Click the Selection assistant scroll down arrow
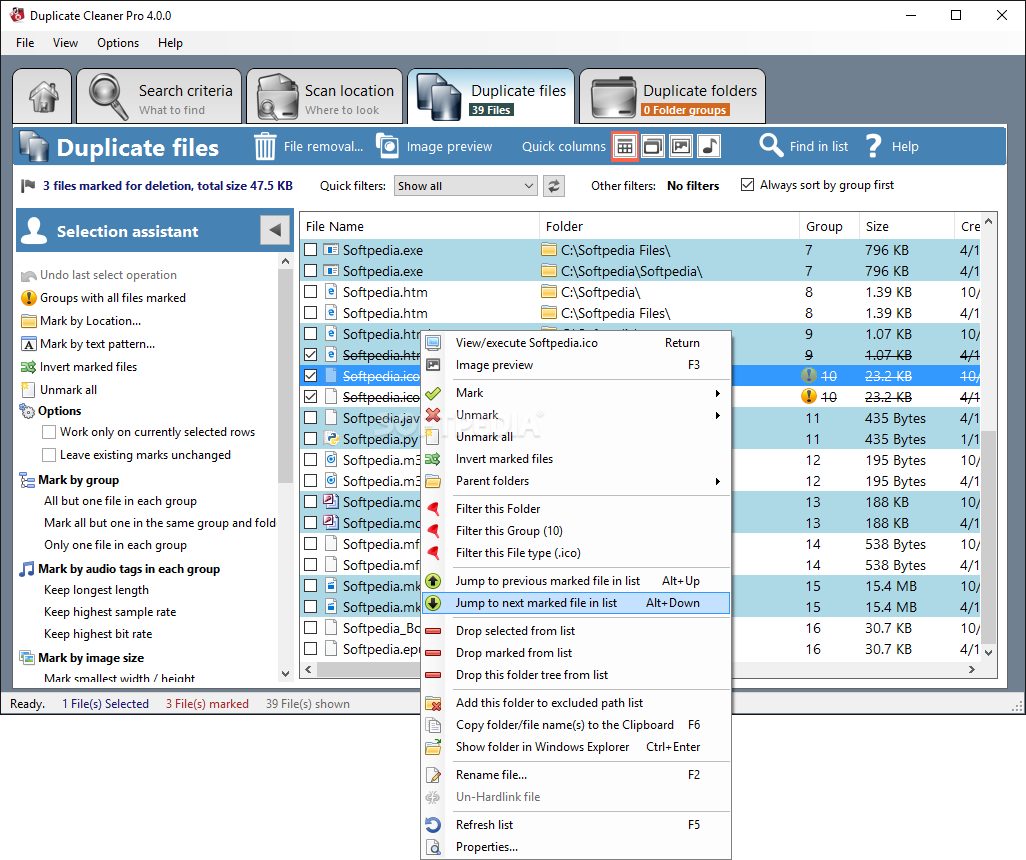 point(285,673)
